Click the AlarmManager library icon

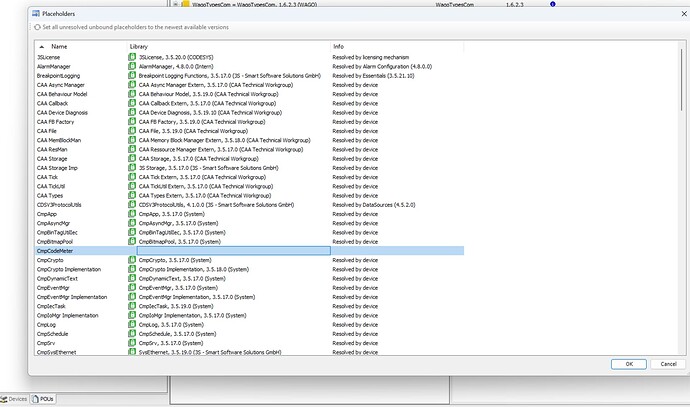132,66
